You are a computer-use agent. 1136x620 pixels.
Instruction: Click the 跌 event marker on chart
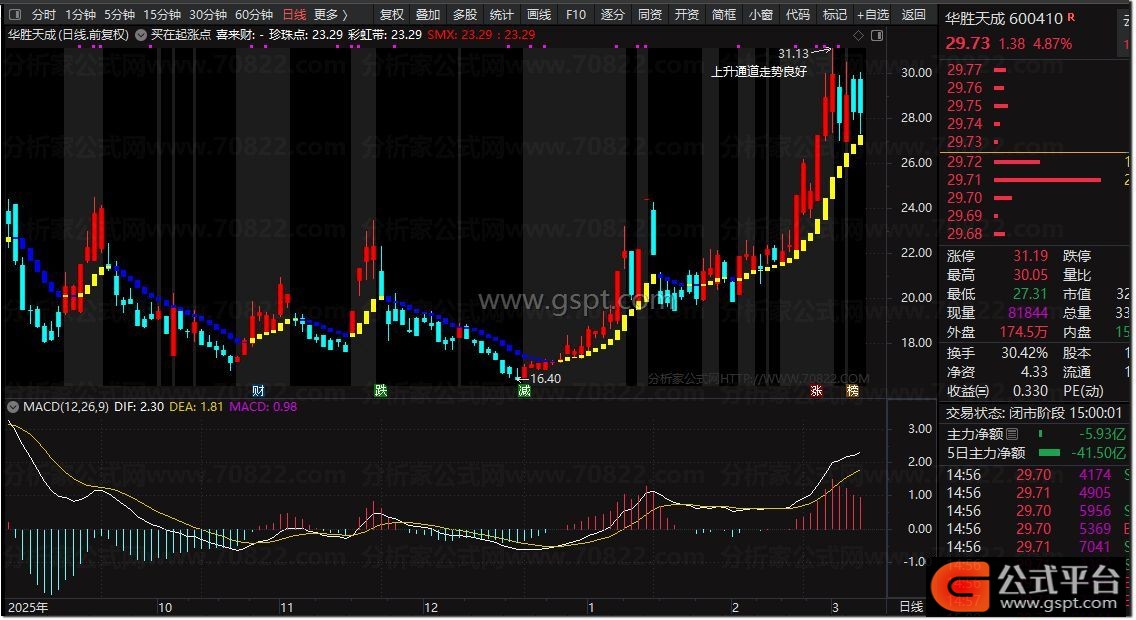pos(380,390)
